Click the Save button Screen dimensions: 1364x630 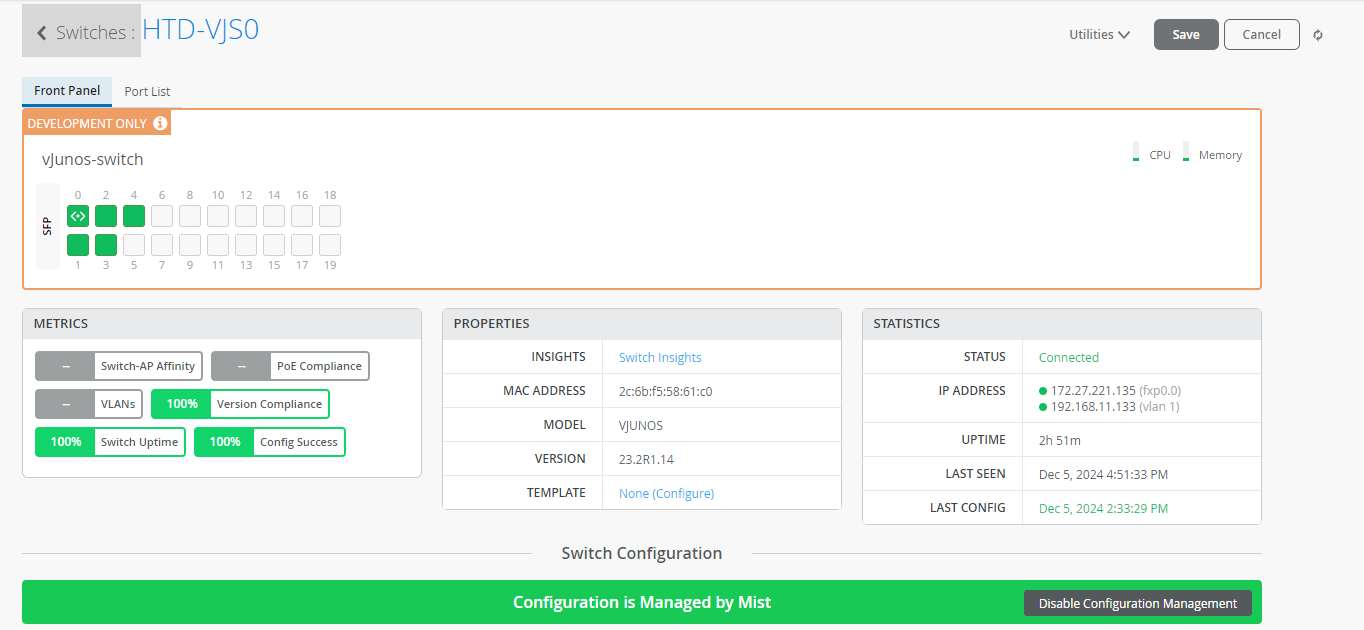tap(1186, 34)
